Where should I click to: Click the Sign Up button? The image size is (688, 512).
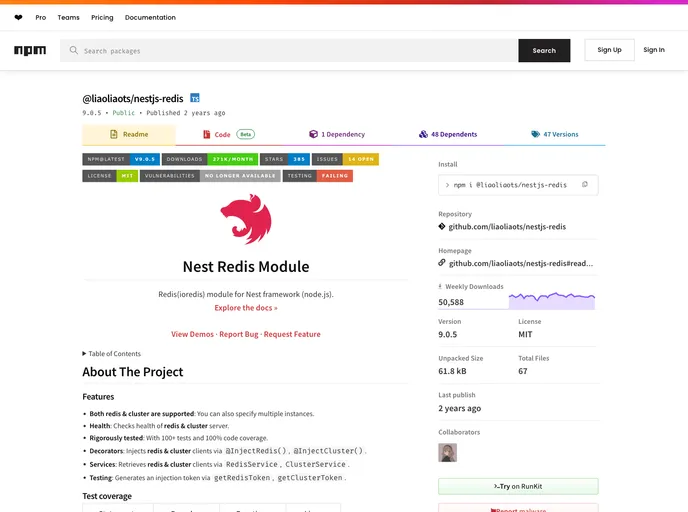(x=609, y=50)
